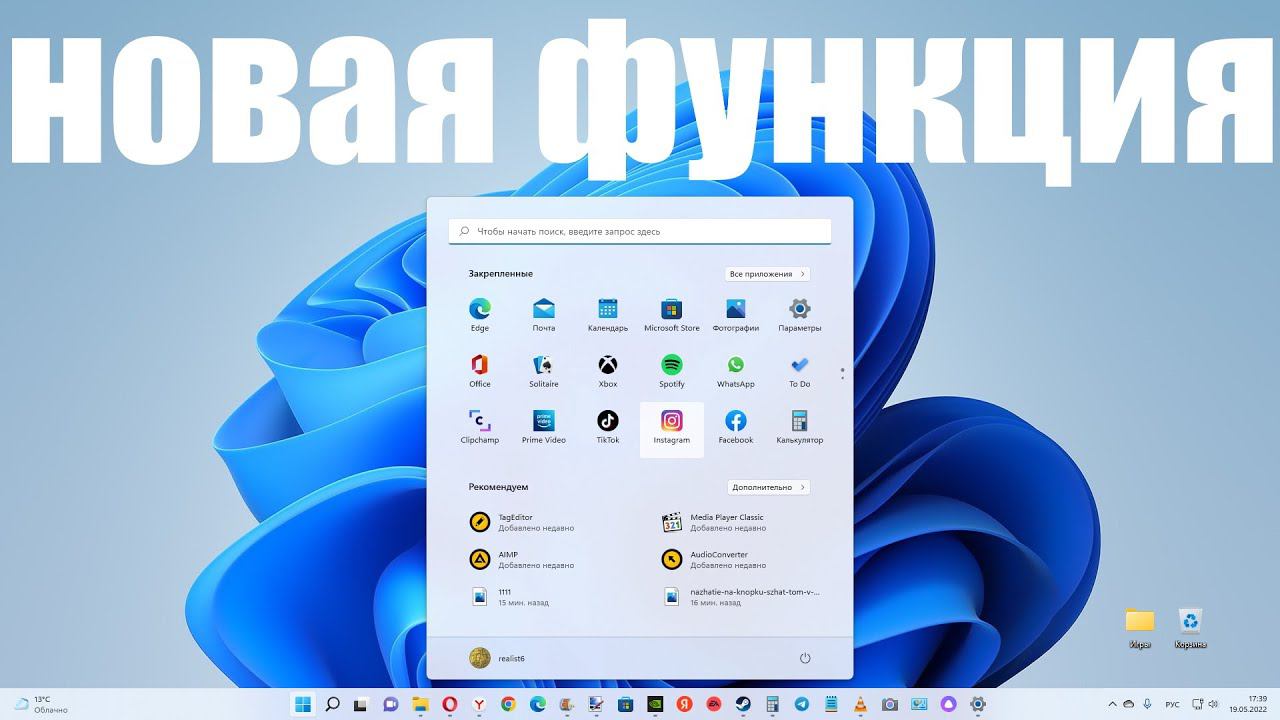This screenshot has width=1280, height=720.
Task: Open the Фотографии app
Action: (736, 315)
